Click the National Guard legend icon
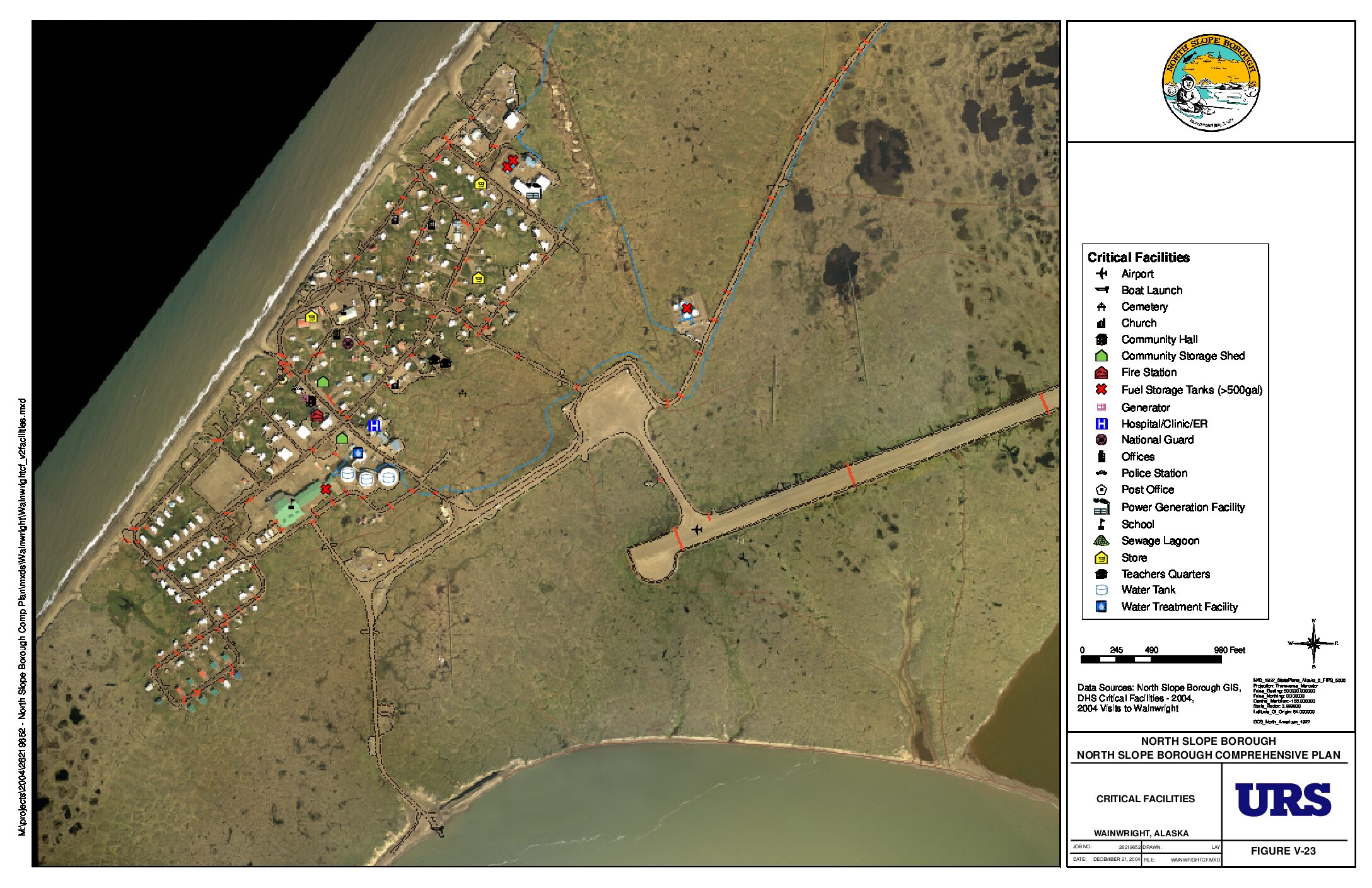Screen dimensions: 1372x888 tap(1102, 440)
